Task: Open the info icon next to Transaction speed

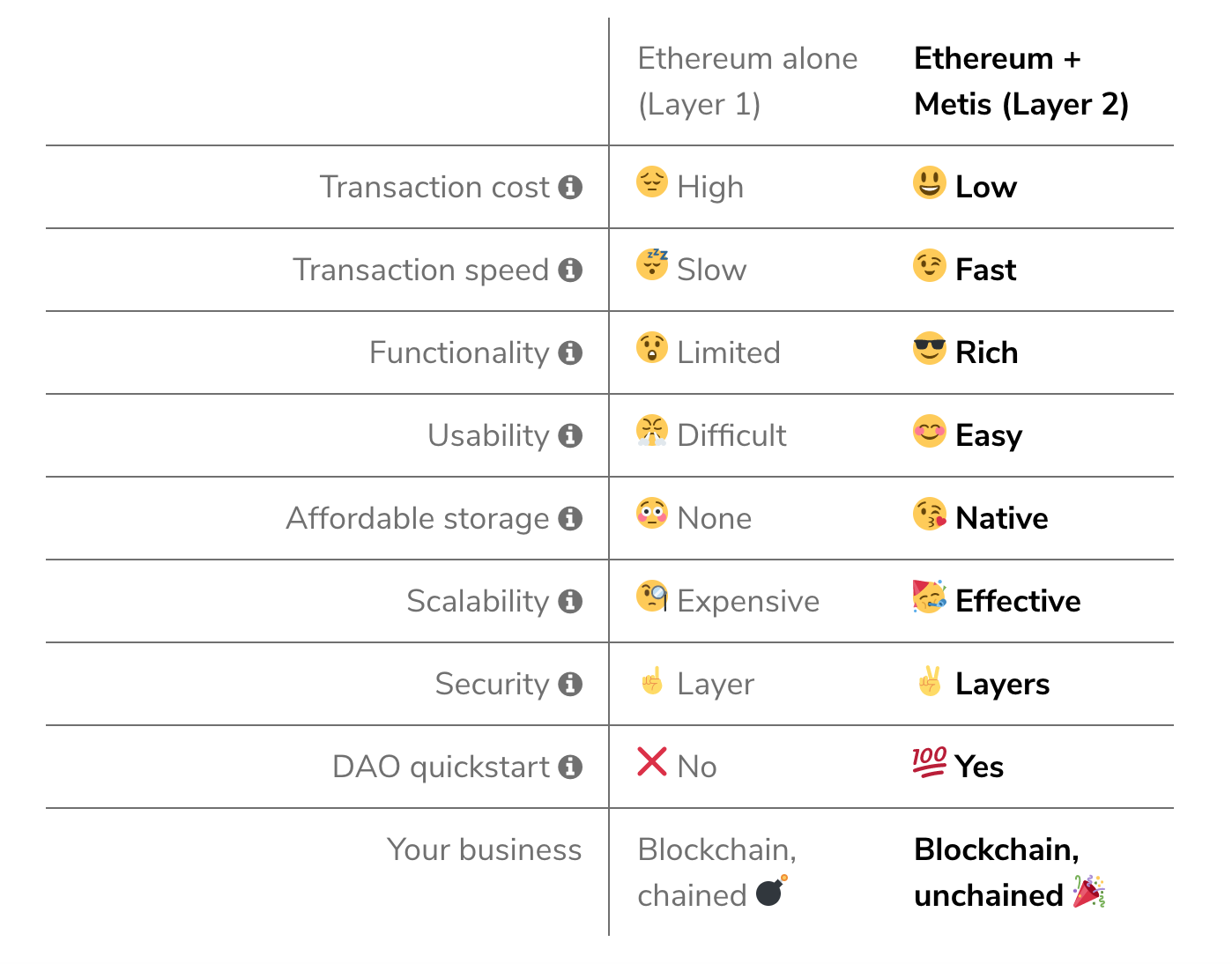Action: (x=570, y=270)
